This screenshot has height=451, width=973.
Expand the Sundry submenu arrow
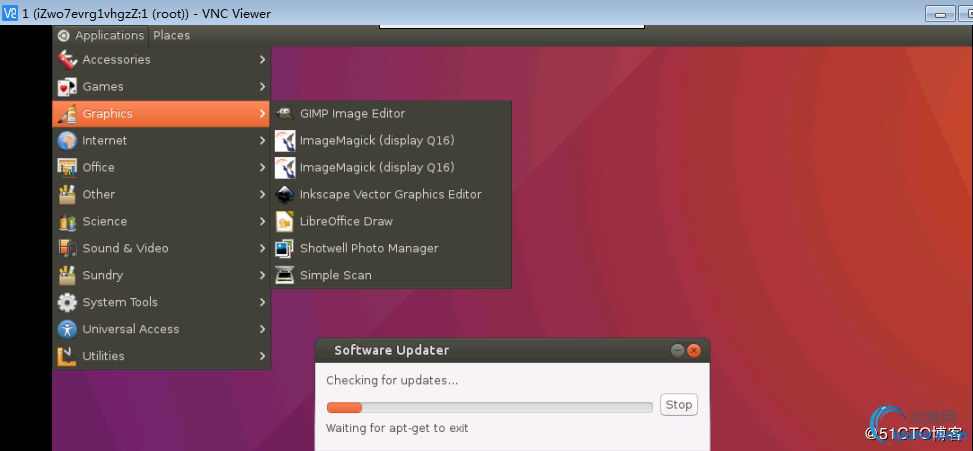tap(262, 275)
